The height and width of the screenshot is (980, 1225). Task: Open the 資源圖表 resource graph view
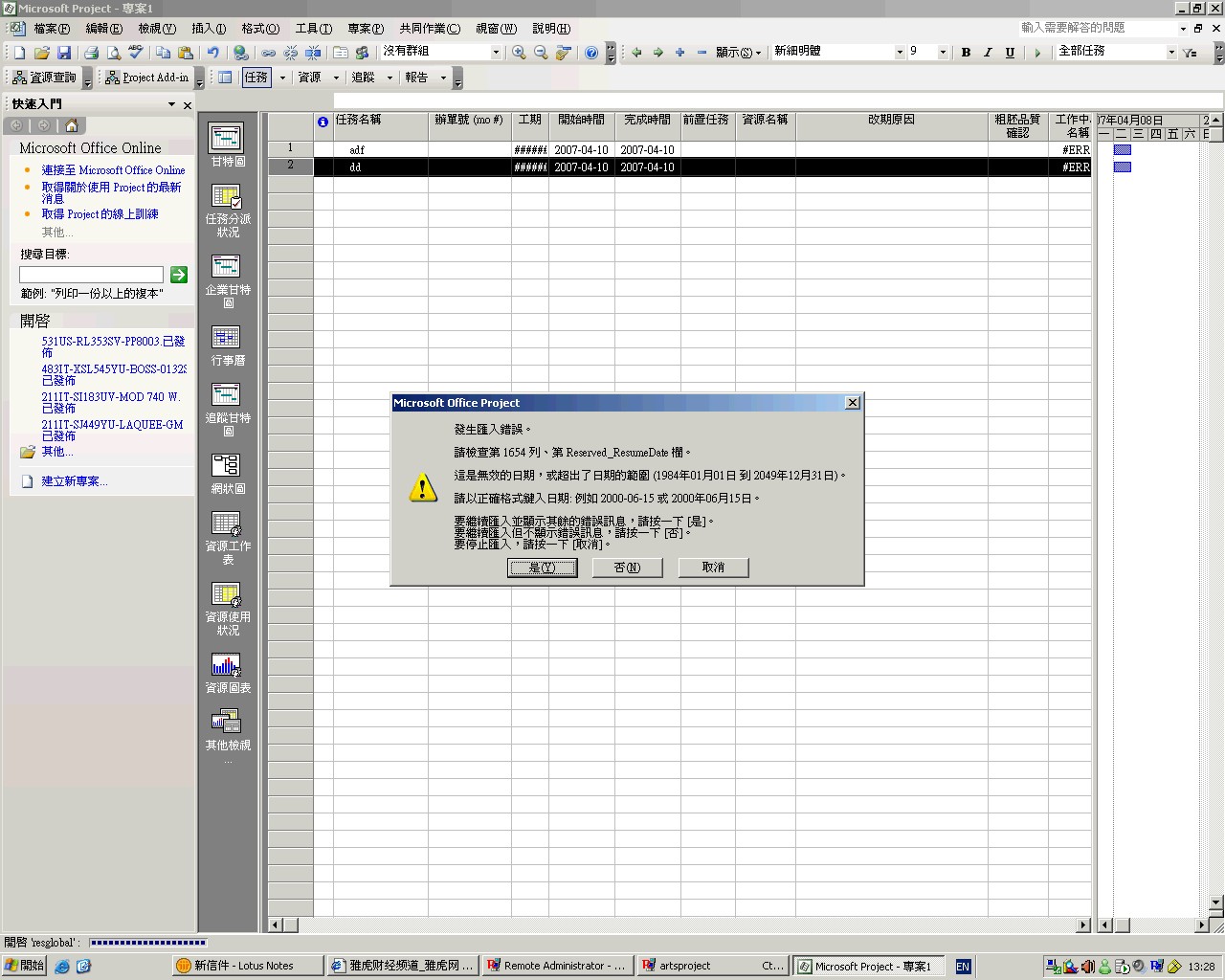[227, 673]
